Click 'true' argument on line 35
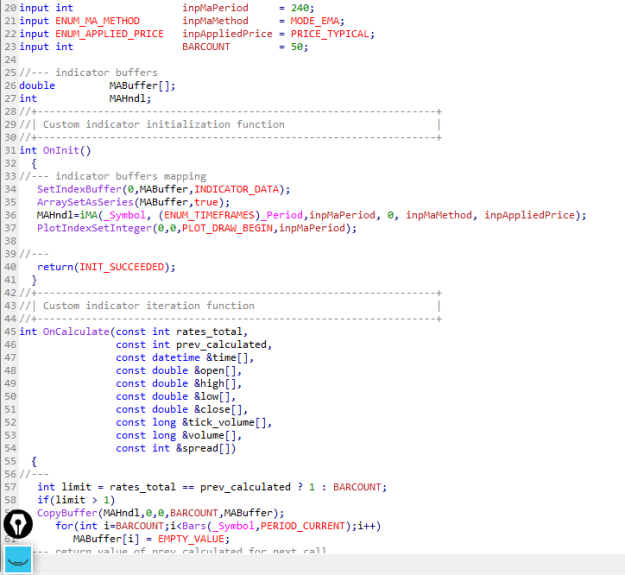The width and height of the screenshot is (625, 575). (x=206, y=202)
